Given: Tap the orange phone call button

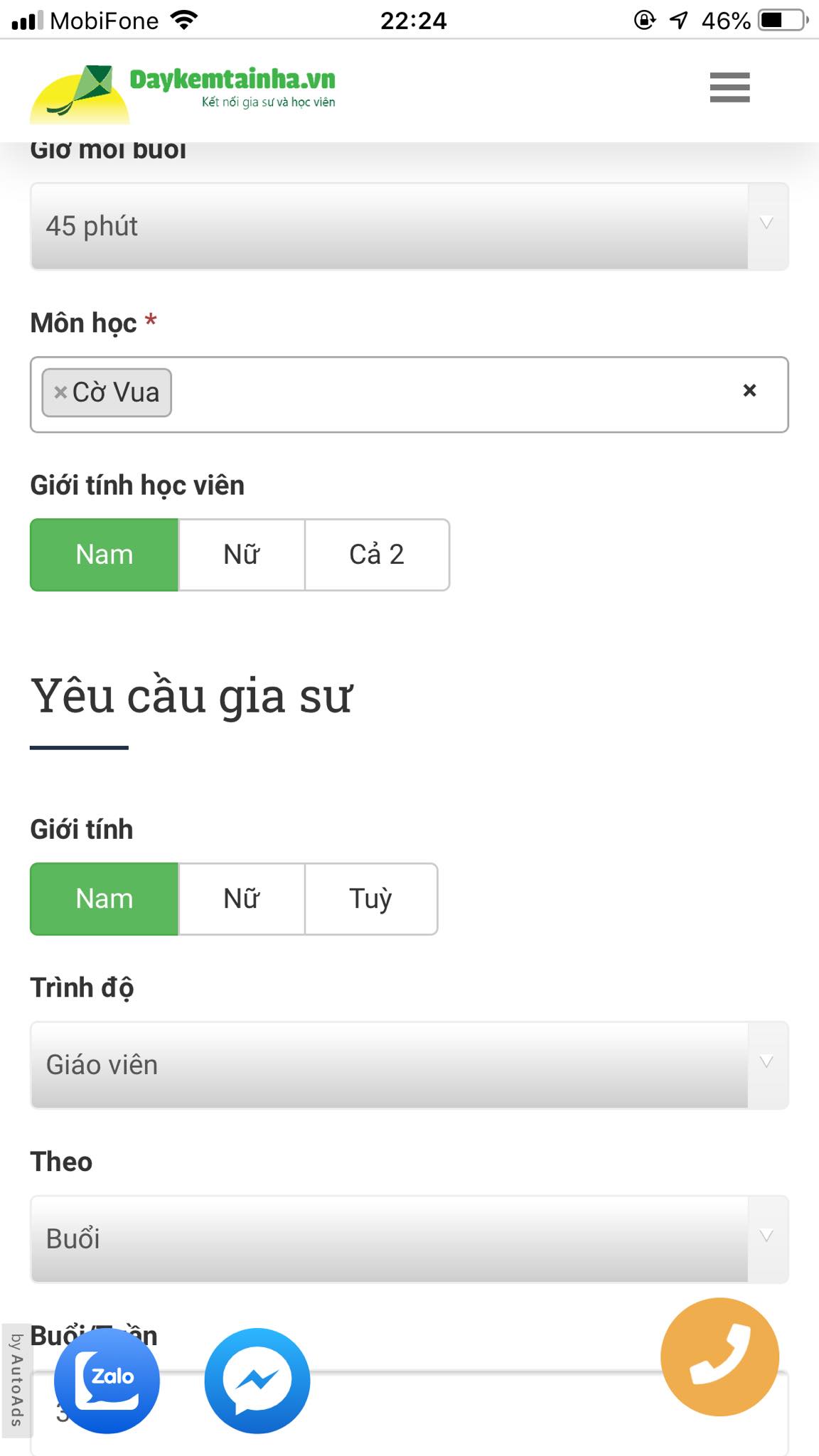Looking at the screenshot, I should pos(719,1357).
